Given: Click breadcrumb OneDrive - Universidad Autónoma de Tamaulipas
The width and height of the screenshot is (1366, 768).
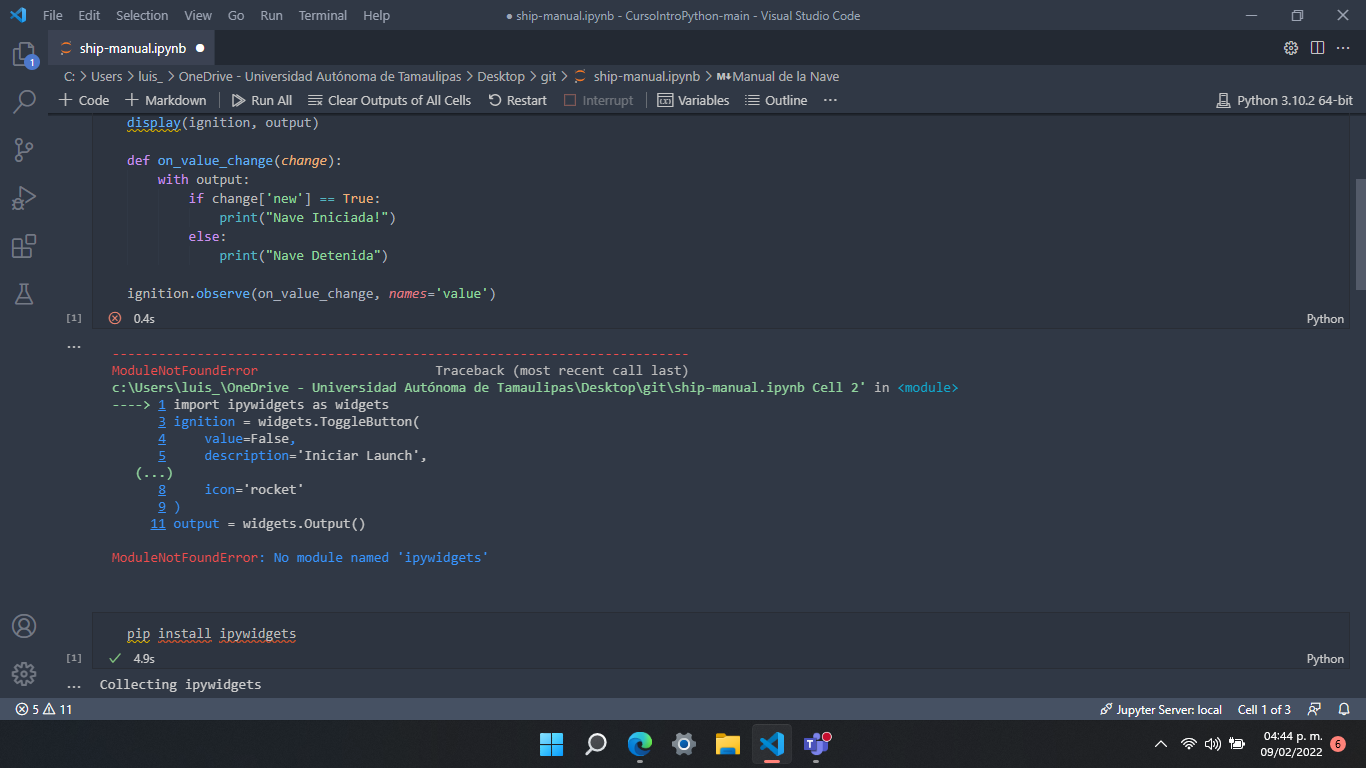Looking at the screenshot, I should coord(320,76).
